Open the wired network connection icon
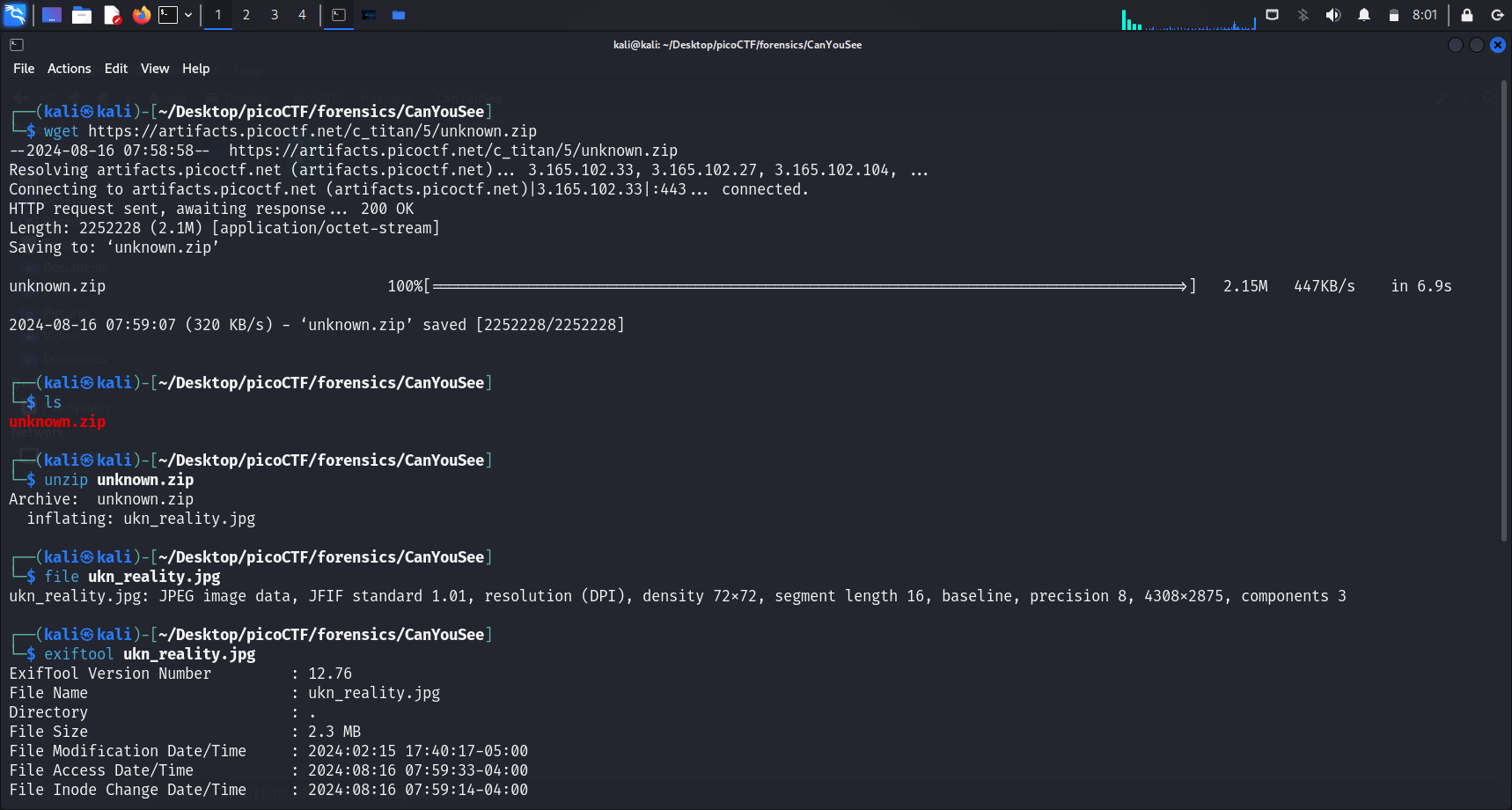1512x810 pixels. (1273, 15)
